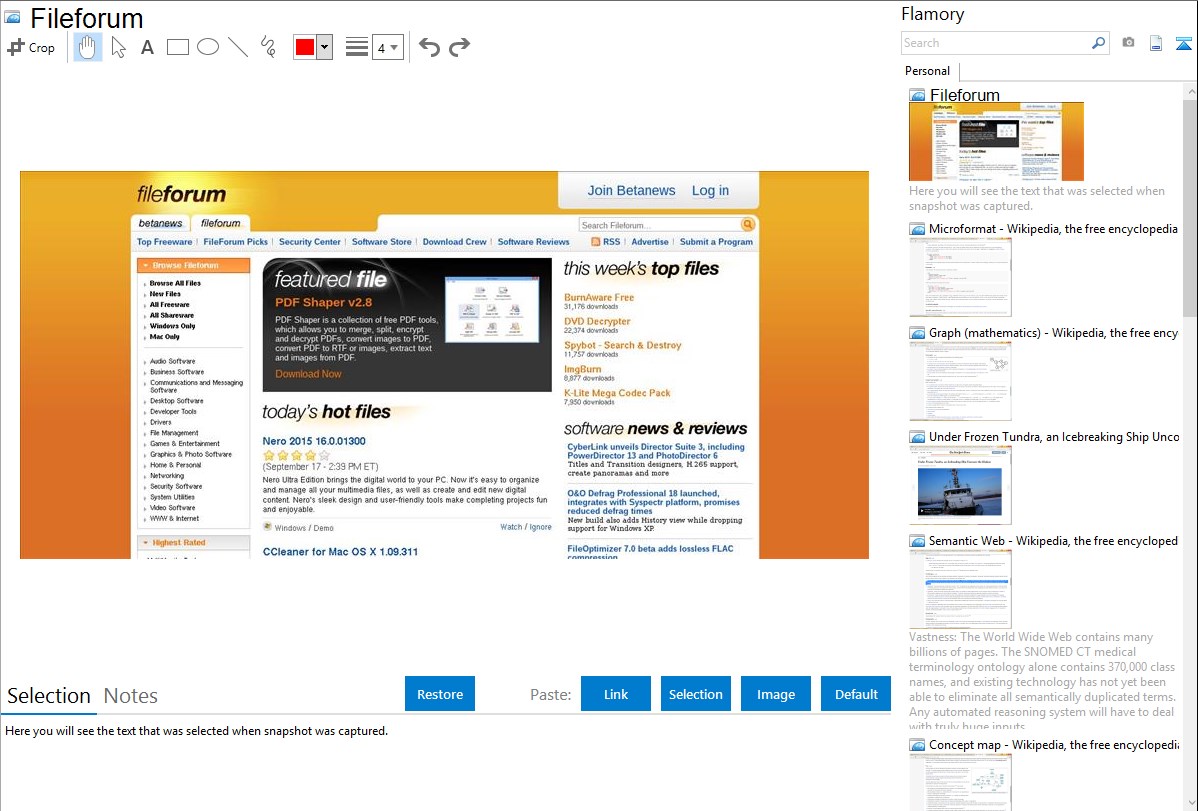This screenshot has width=1198, height=811.
Task: Click the Semantic Web entry icon
Action: [917, 540]
